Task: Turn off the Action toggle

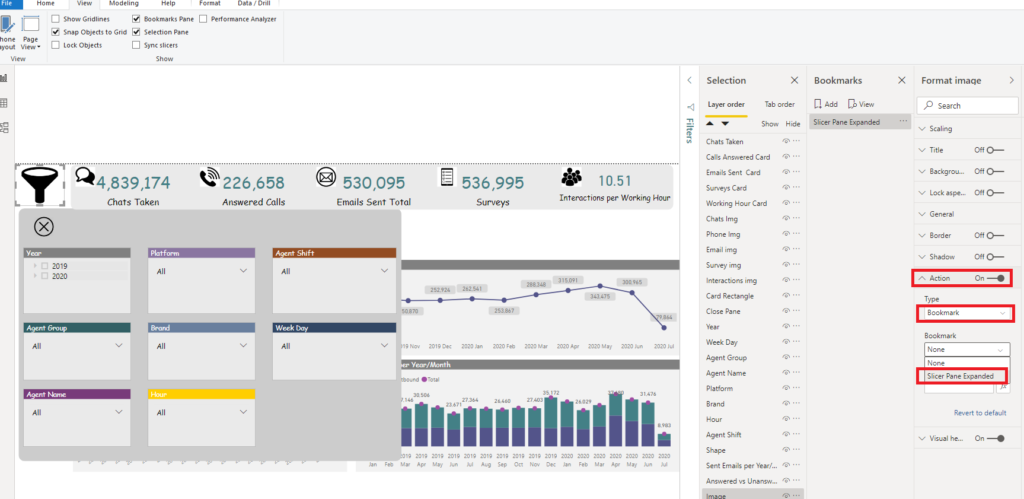Action: (x=997, y=278)
